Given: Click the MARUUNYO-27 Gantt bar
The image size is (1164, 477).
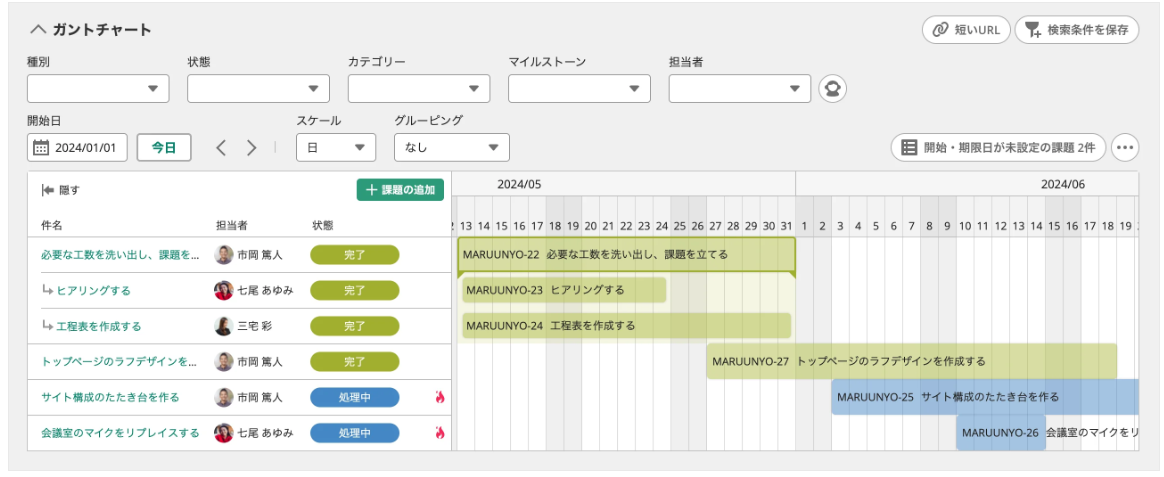Looking at the screenshot, I should tap(912, 361).
